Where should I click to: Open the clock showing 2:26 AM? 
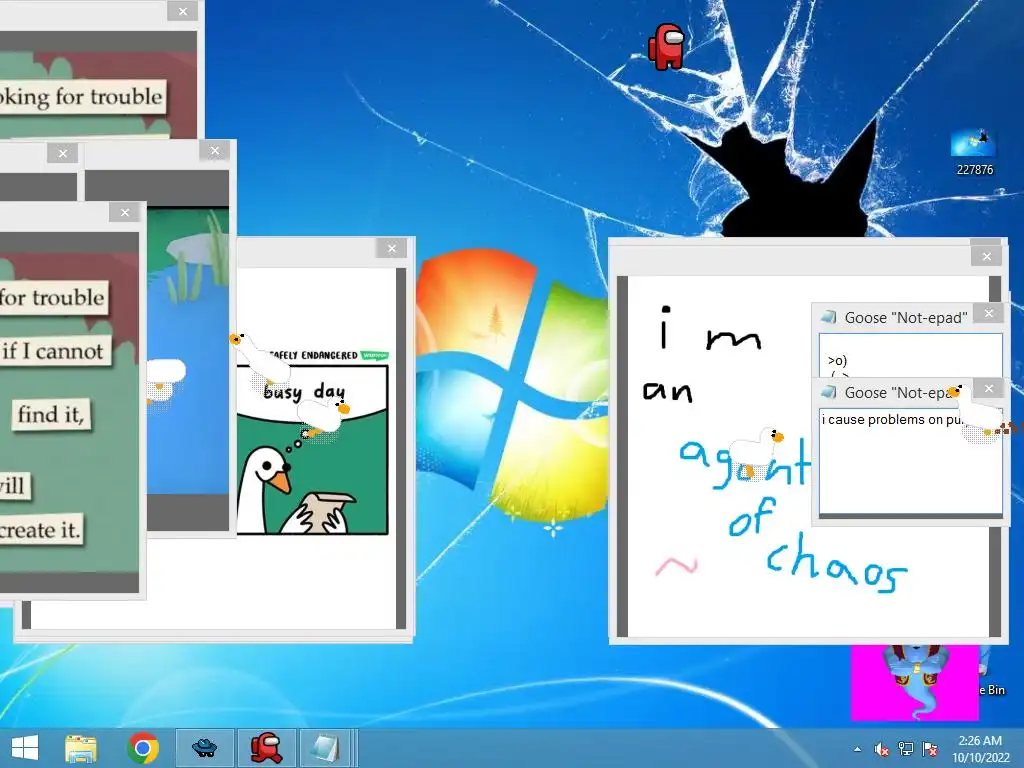click(x=980, y=749)
